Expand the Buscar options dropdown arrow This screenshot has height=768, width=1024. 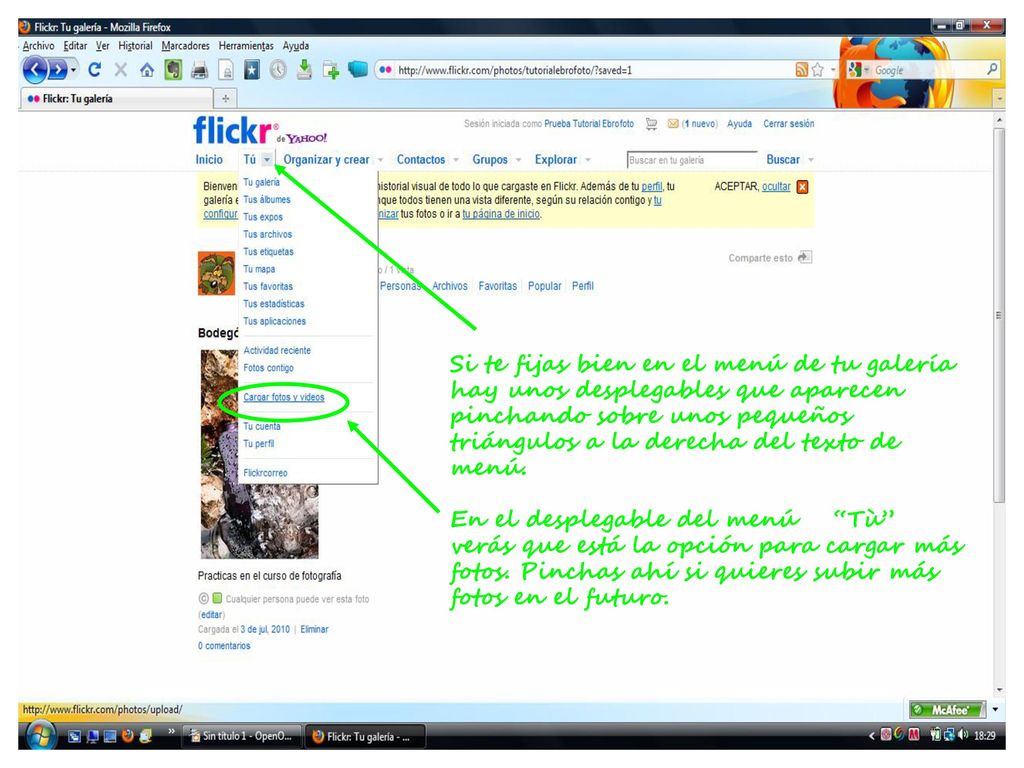coord(810,160)
